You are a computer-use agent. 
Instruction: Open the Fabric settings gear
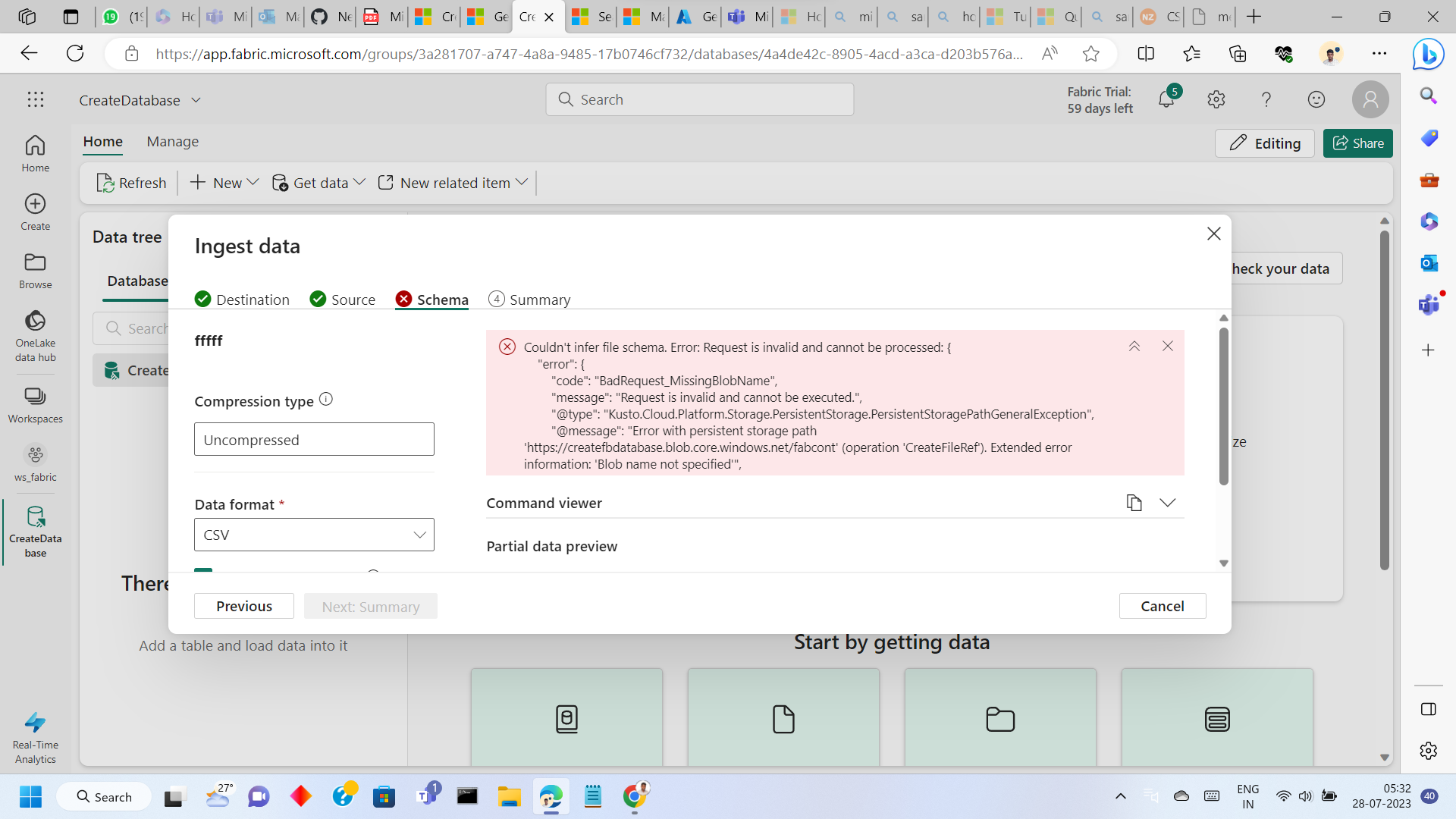(x=1216, y=99)
